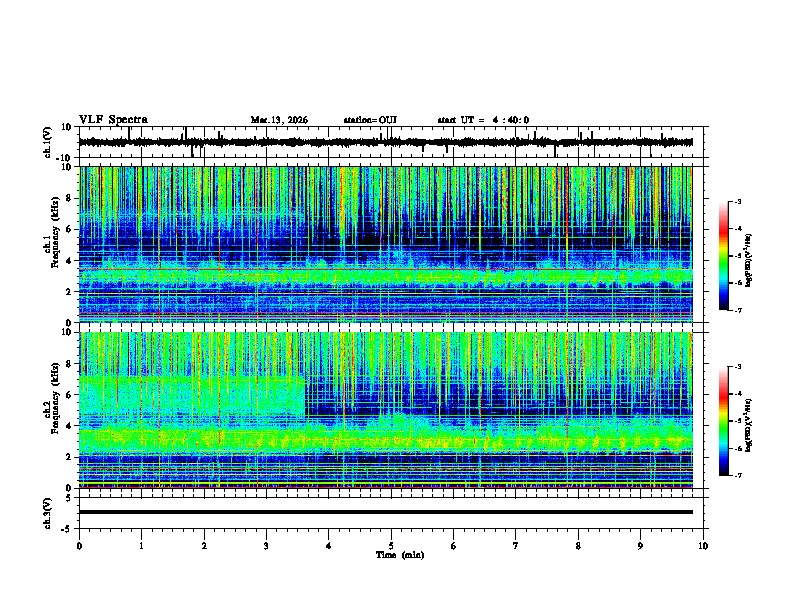Click the "station=OUI" header text
The image size is (792, 612).
point(370,120)
